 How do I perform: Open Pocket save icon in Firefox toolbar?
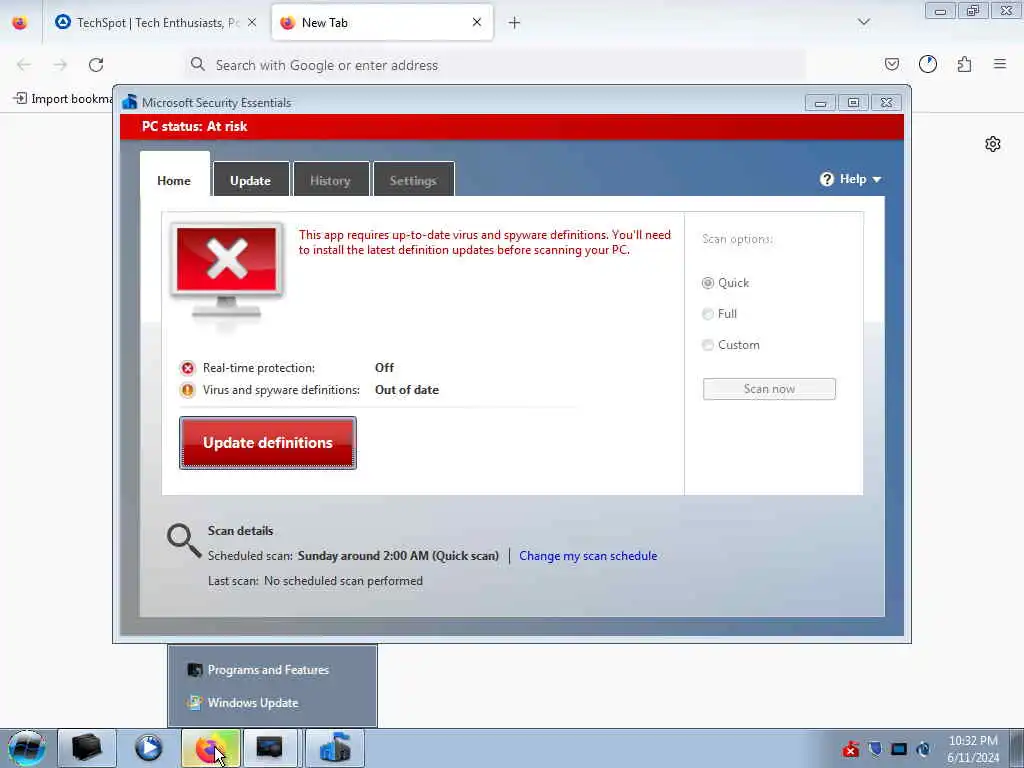(x=892, y=64)
